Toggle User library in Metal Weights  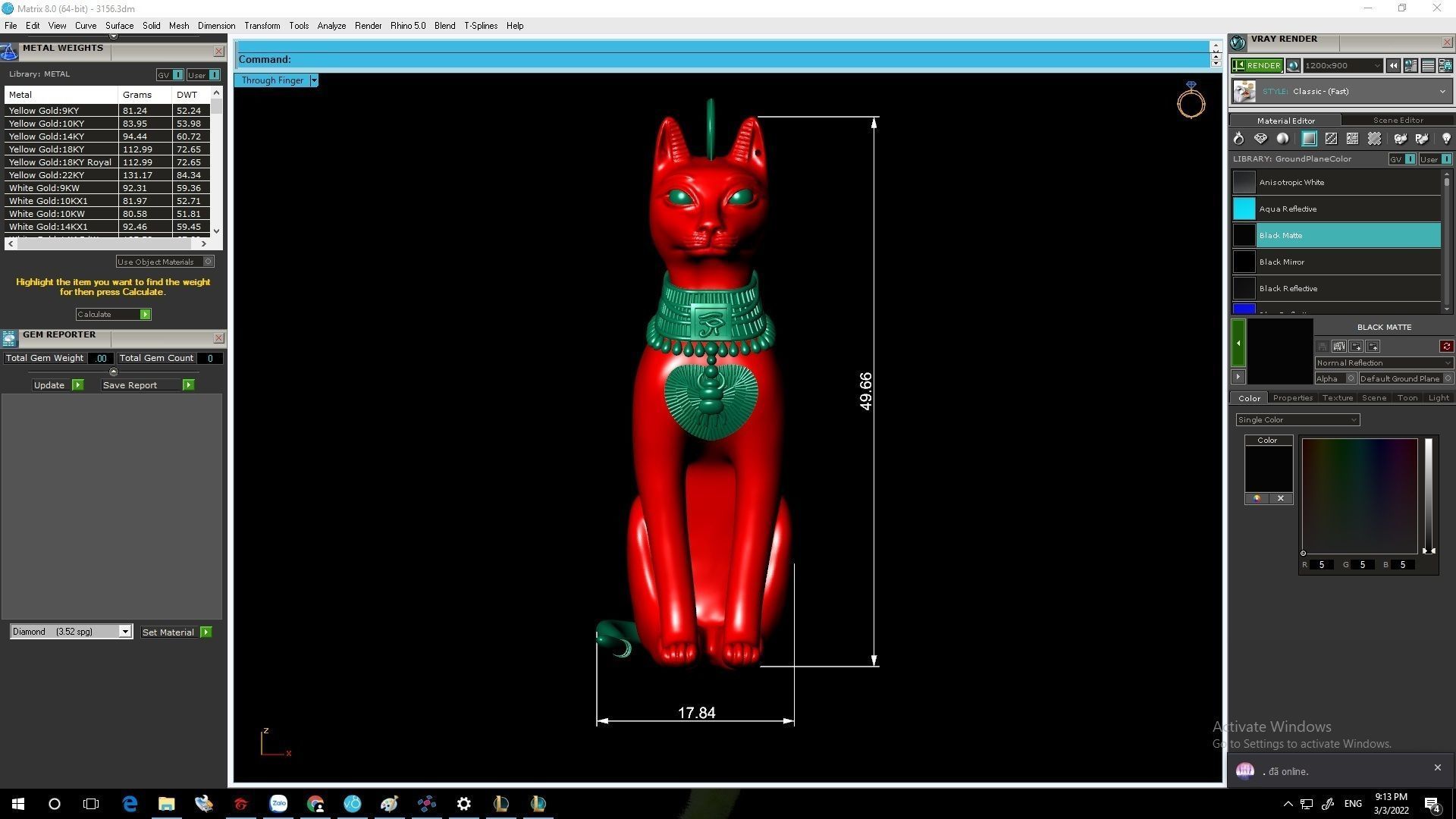203,75
